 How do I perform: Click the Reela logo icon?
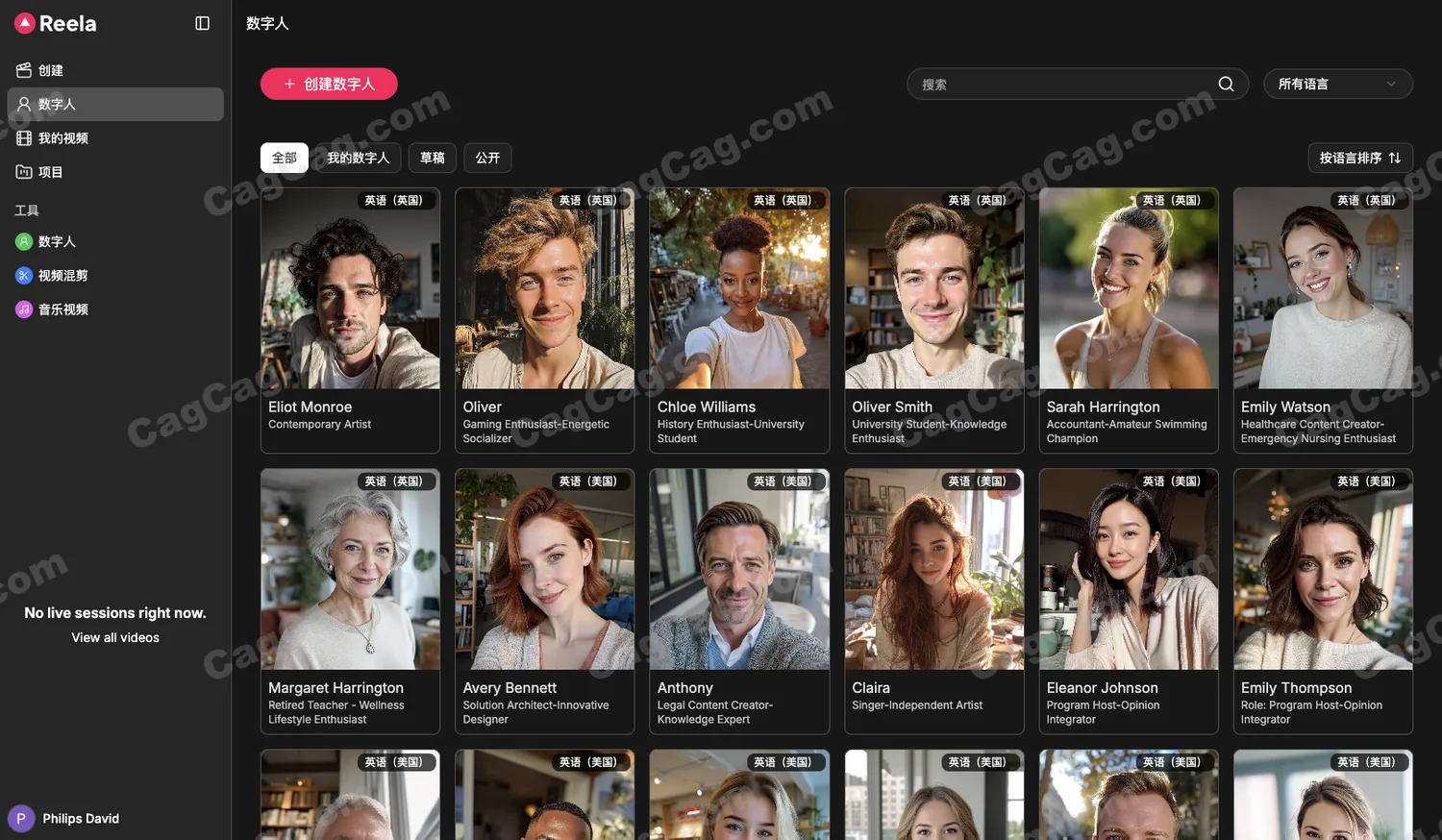pyautogui.click(x=25, y=23)
